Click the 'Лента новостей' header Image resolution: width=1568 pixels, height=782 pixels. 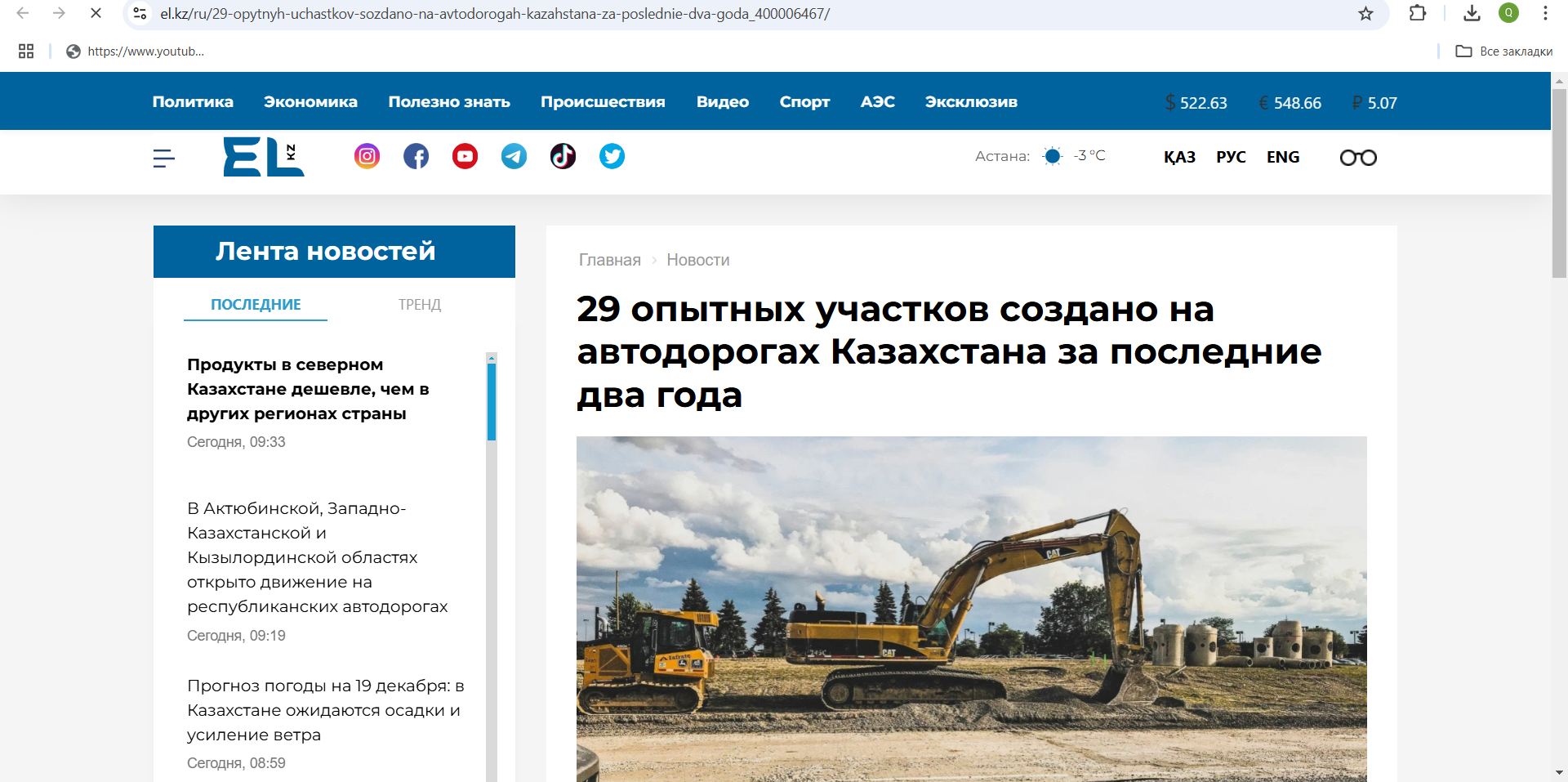click(334, 252)
